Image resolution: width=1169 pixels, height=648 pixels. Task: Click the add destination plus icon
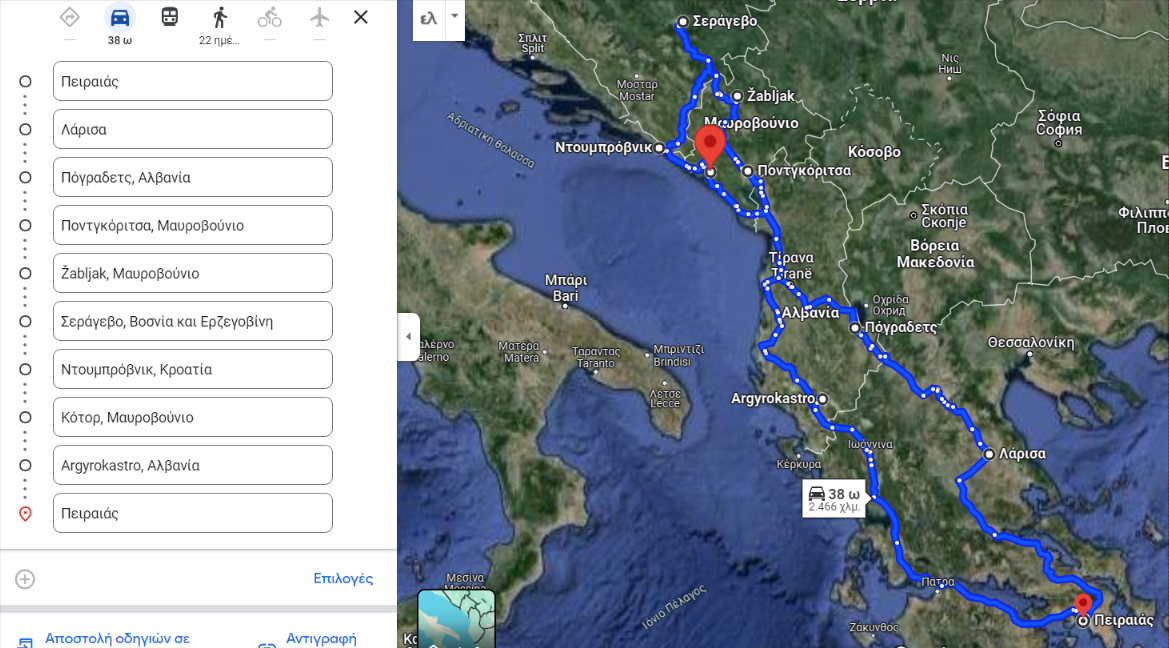click(25, 579)
